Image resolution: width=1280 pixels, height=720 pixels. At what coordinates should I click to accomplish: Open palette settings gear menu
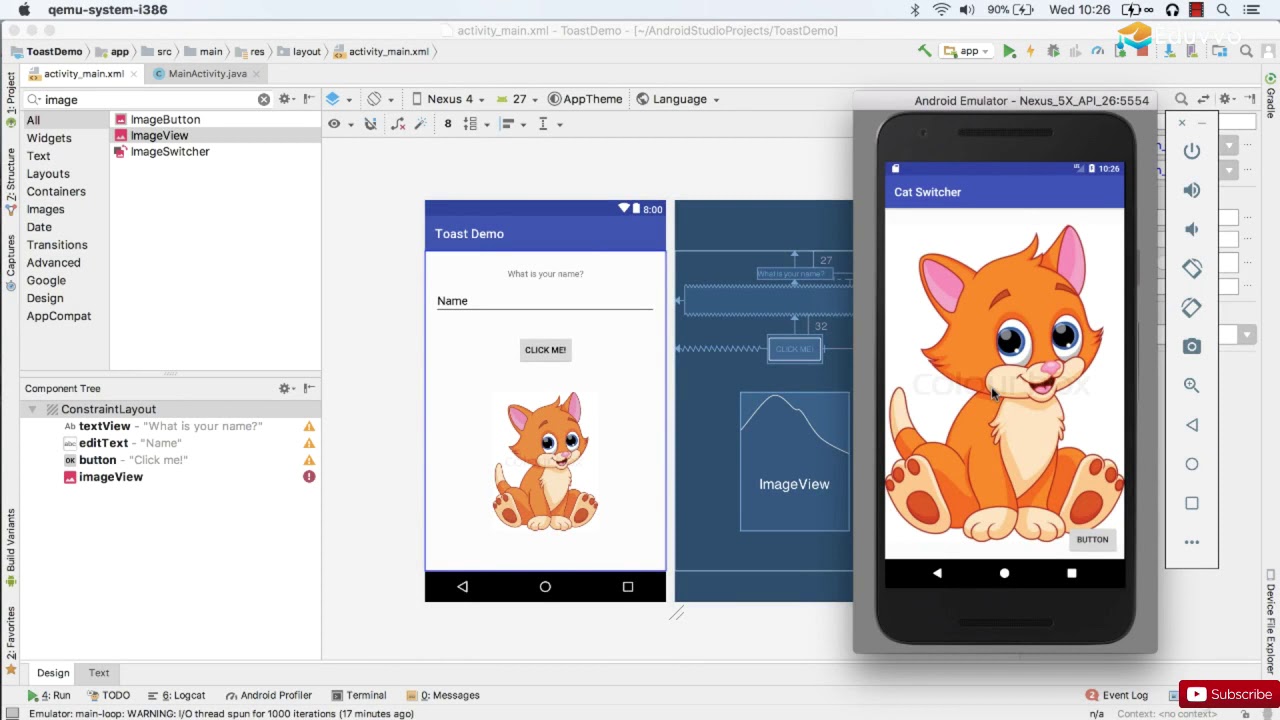[x=286, y=99]
